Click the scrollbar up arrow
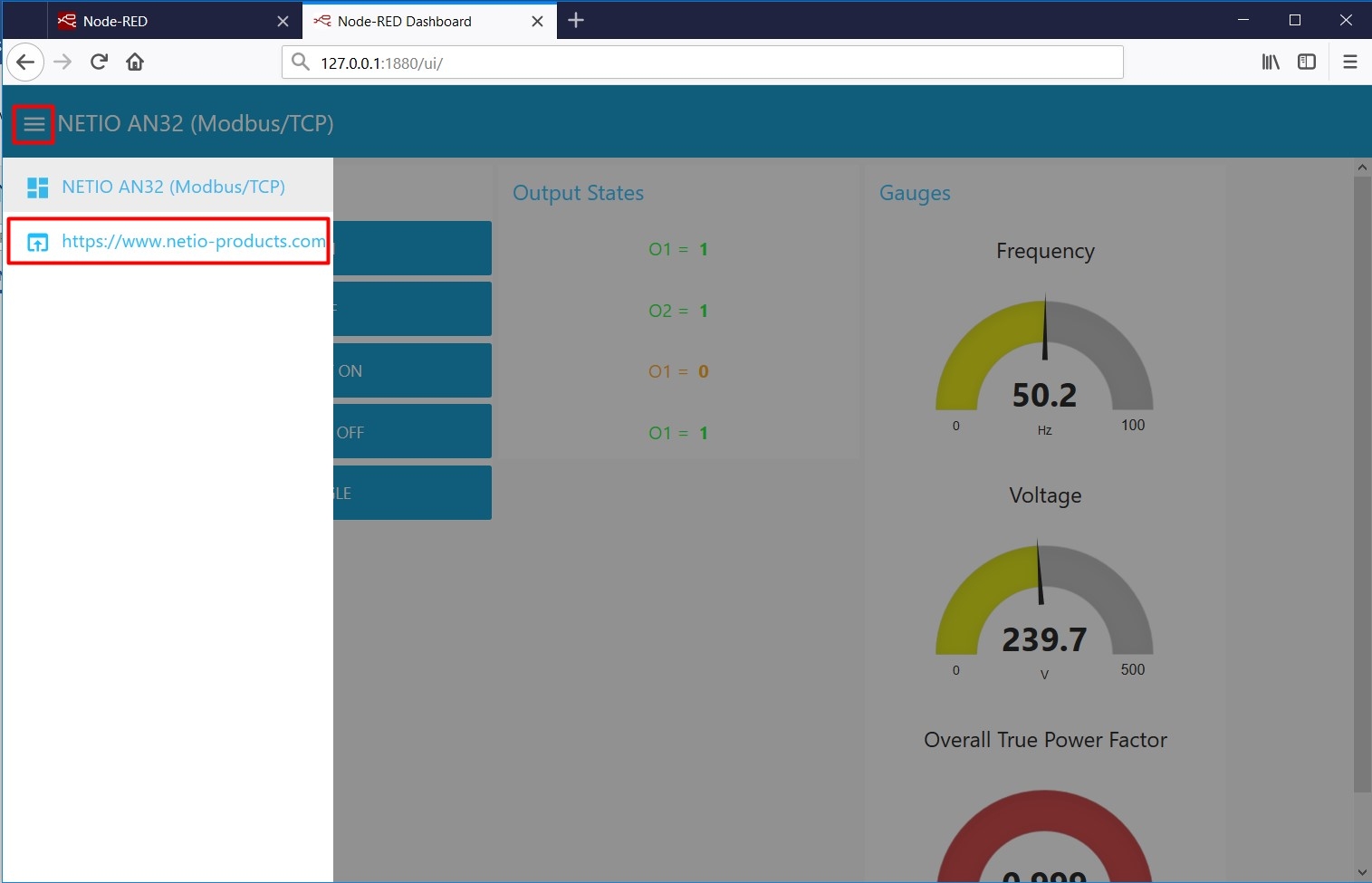The height and width of the screenshot is (883, 1372). (1362, 168)
